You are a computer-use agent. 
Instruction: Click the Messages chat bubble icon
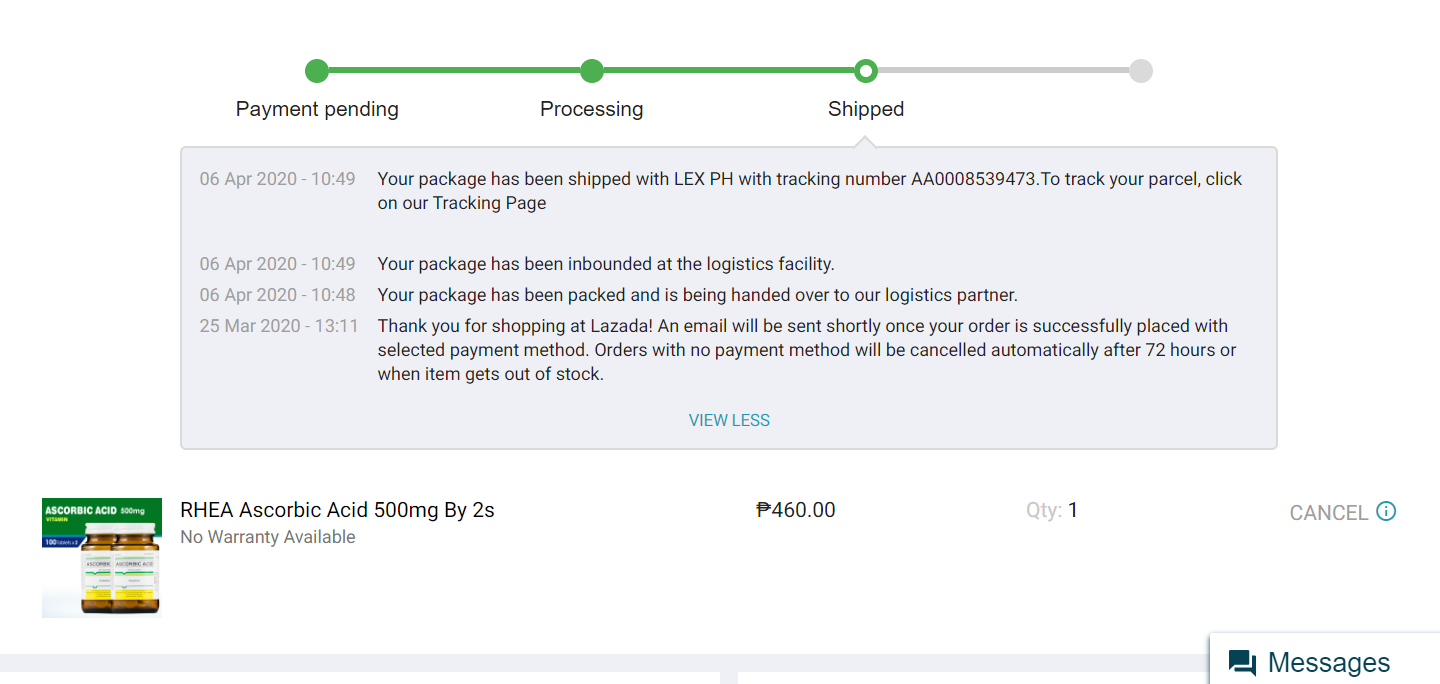pyautogui.click(x=1242, y=662)
